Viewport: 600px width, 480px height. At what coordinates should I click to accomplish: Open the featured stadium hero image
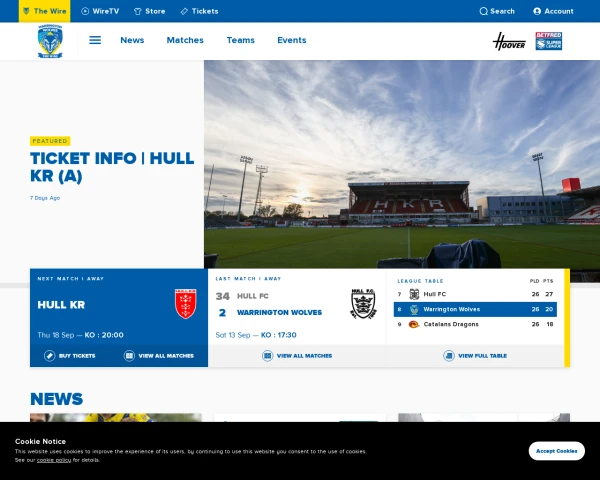point(402,164)
